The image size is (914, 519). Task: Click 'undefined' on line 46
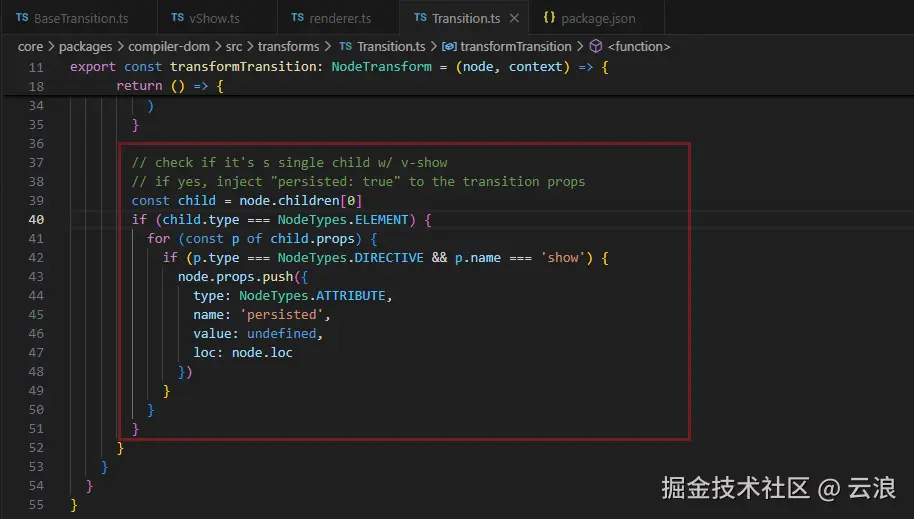(282, 334)
